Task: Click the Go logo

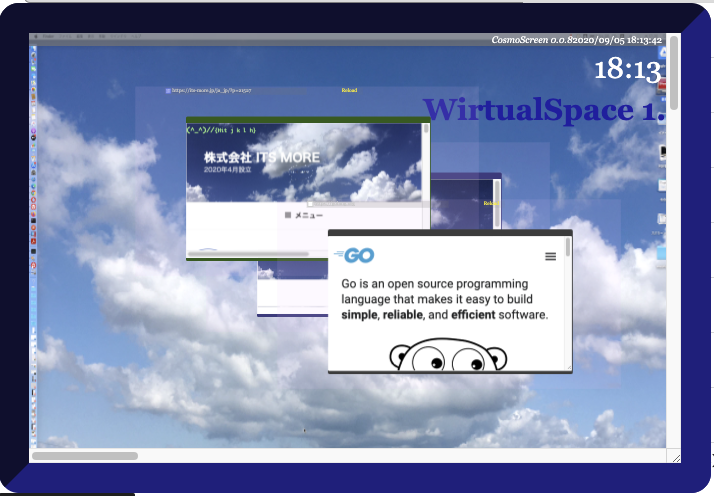Action: pyautogui.click(x=356, y=256)
